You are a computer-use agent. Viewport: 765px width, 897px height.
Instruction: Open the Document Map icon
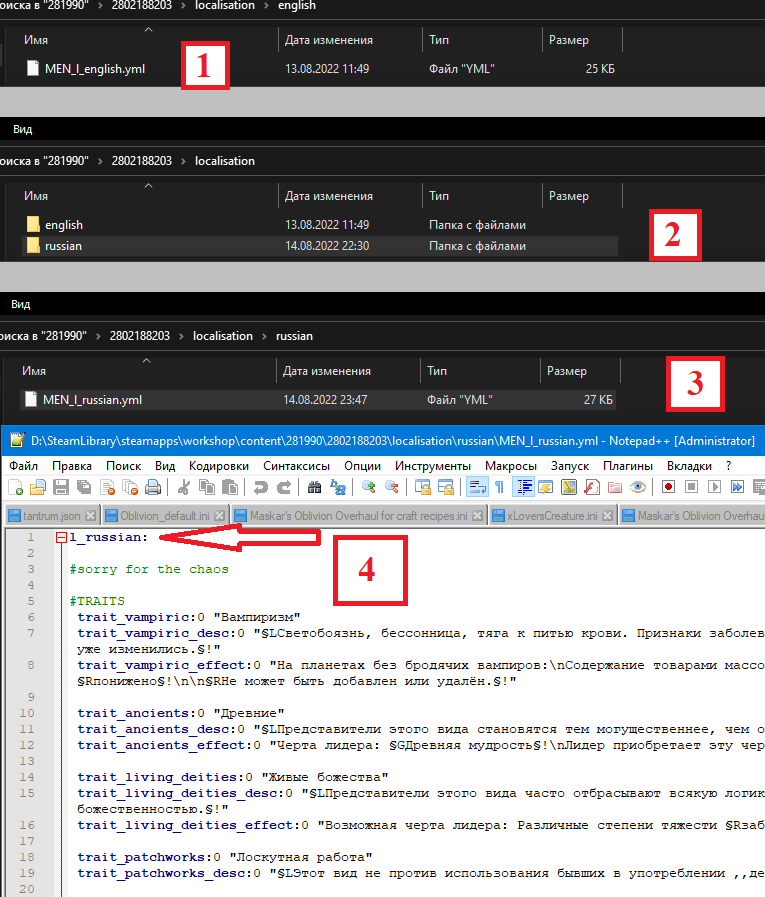pyautogui.click(x=569, y=487)
